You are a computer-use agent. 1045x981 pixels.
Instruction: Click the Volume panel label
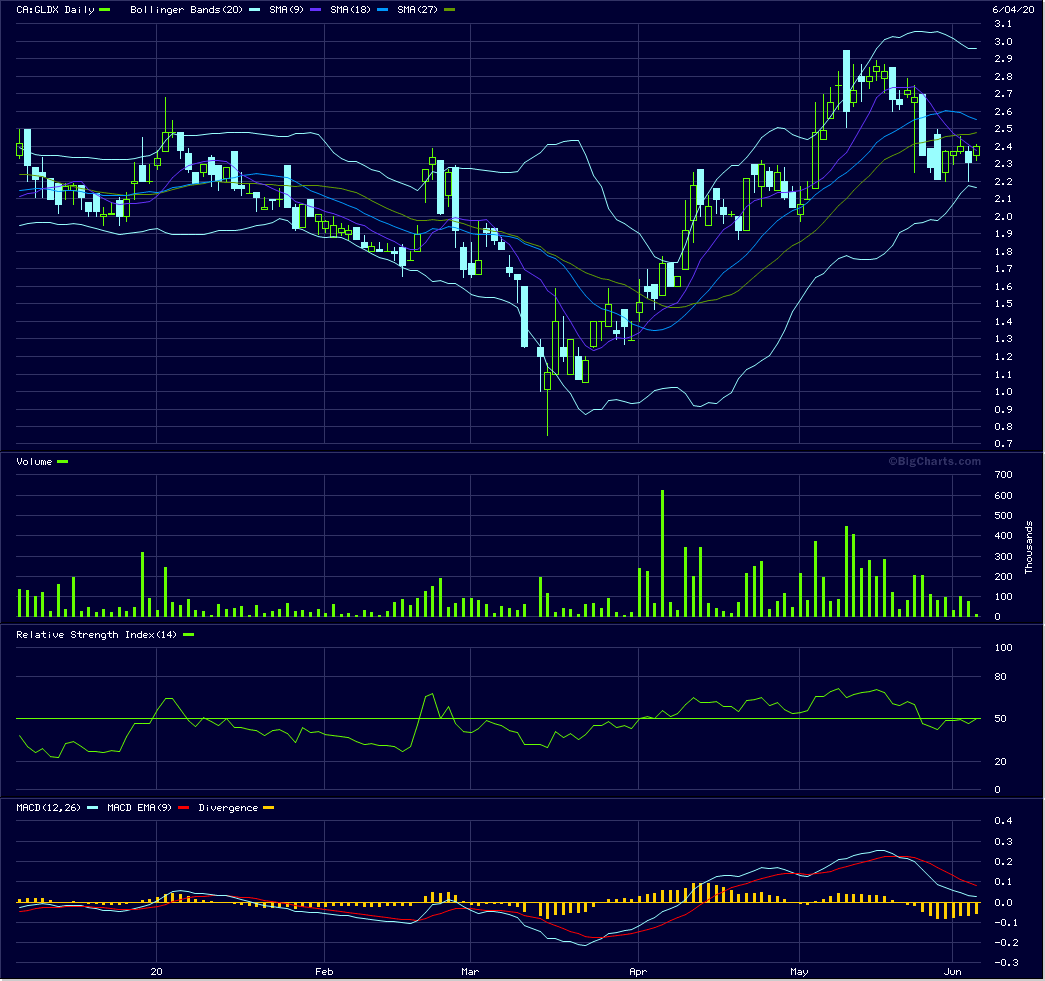pyautogui.click(x=34, y=462)
